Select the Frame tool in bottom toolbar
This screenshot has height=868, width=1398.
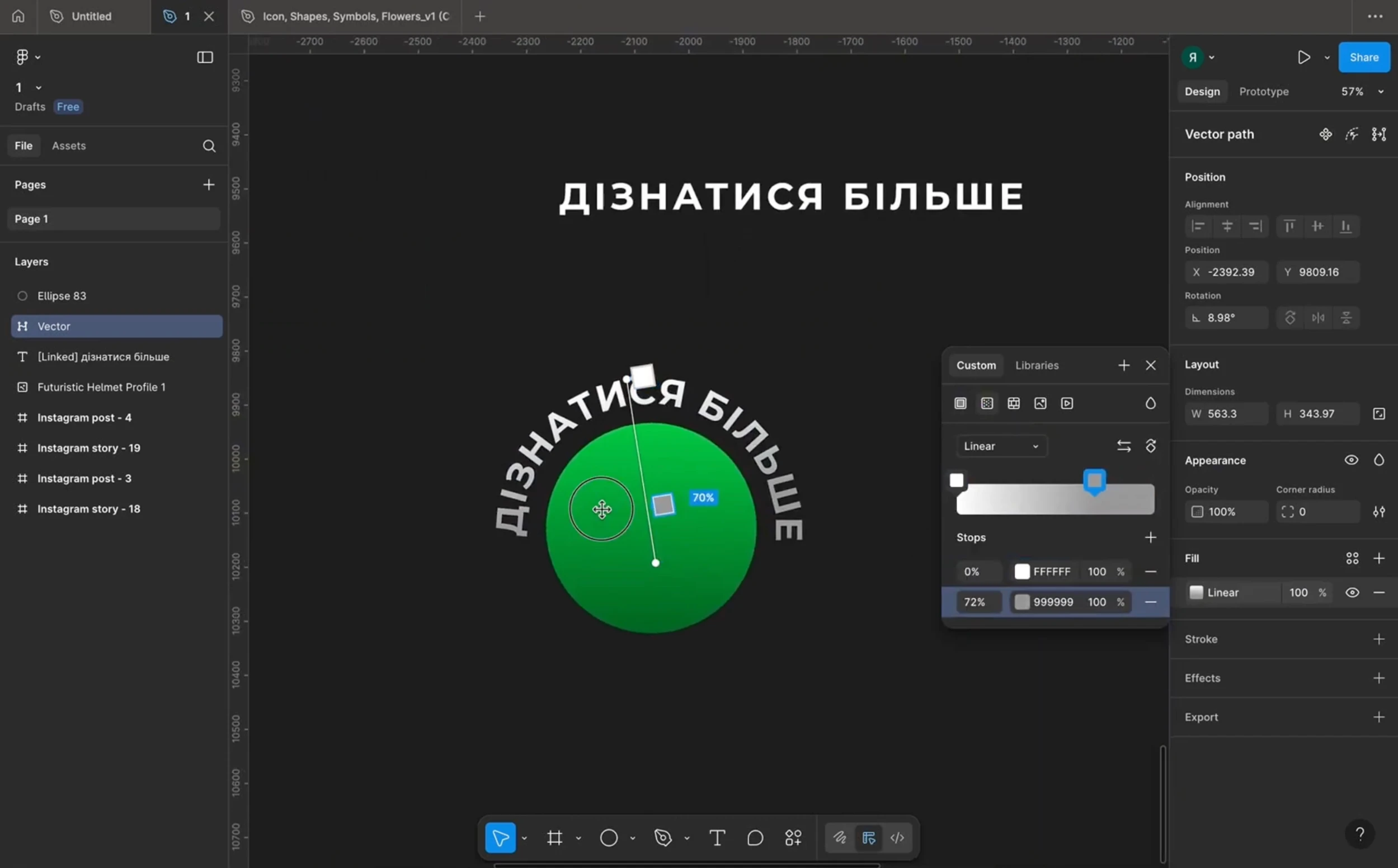click(x=554, y=838)
